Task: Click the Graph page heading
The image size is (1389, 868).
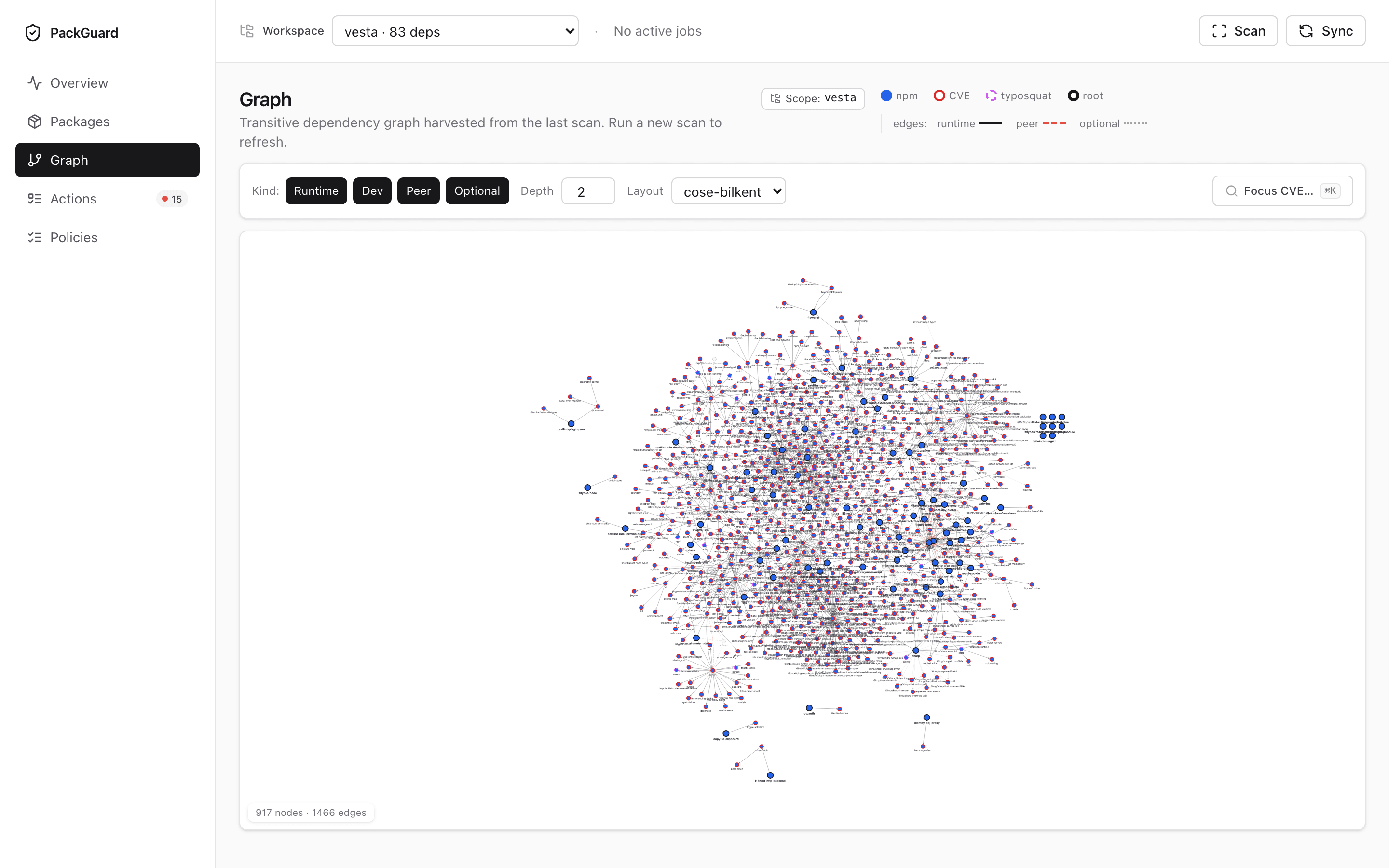Action: [x=265, y=99]
